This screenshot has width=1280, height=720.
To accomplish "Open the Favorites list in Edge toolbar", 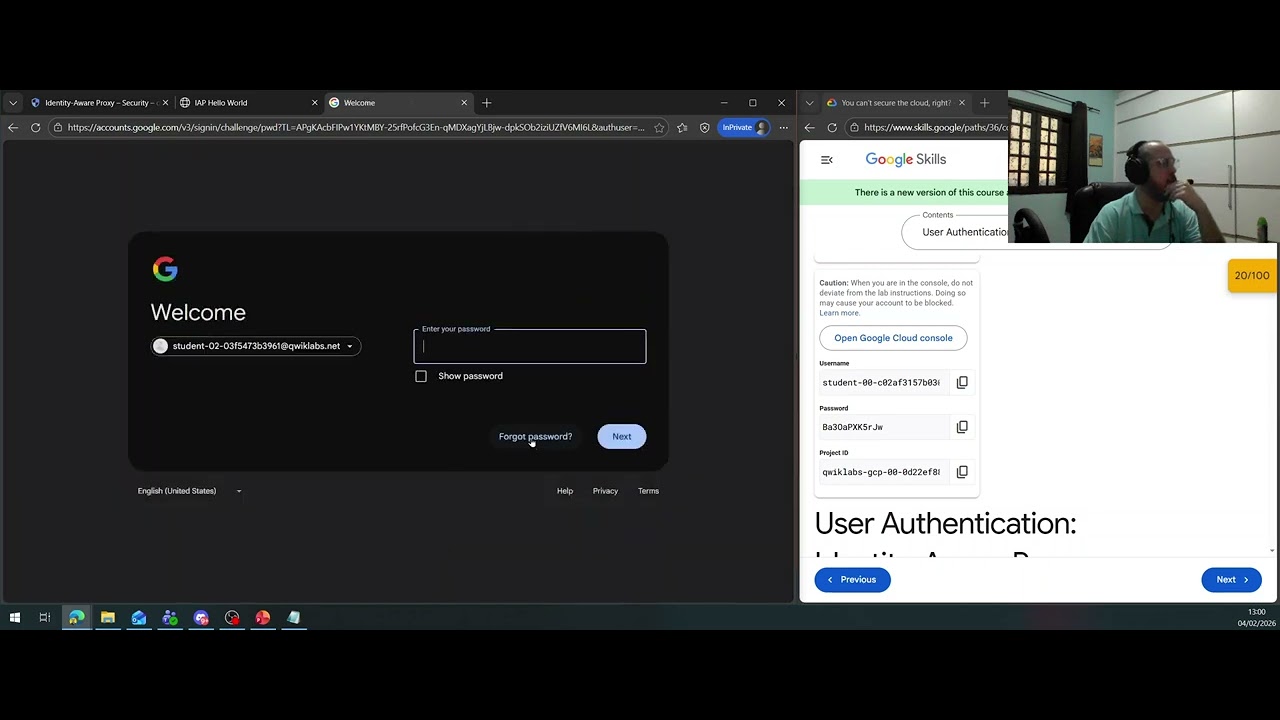I will (x=682, y=127).
